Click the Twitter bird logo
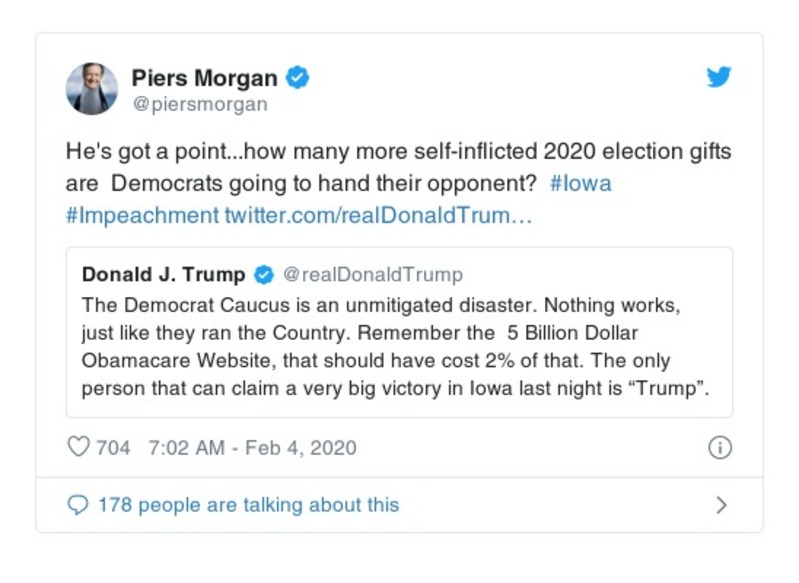This screenshot has height=583, width=799. [x=719, y=78]
